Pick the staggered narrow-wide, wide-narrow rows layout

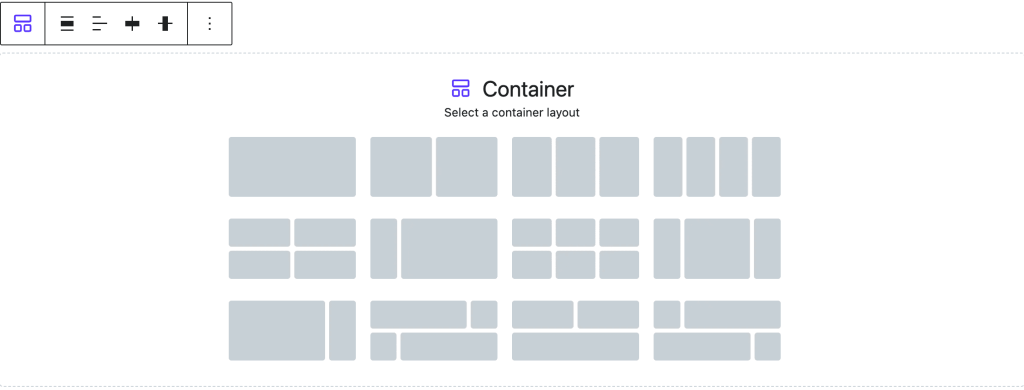pos(717,331)
